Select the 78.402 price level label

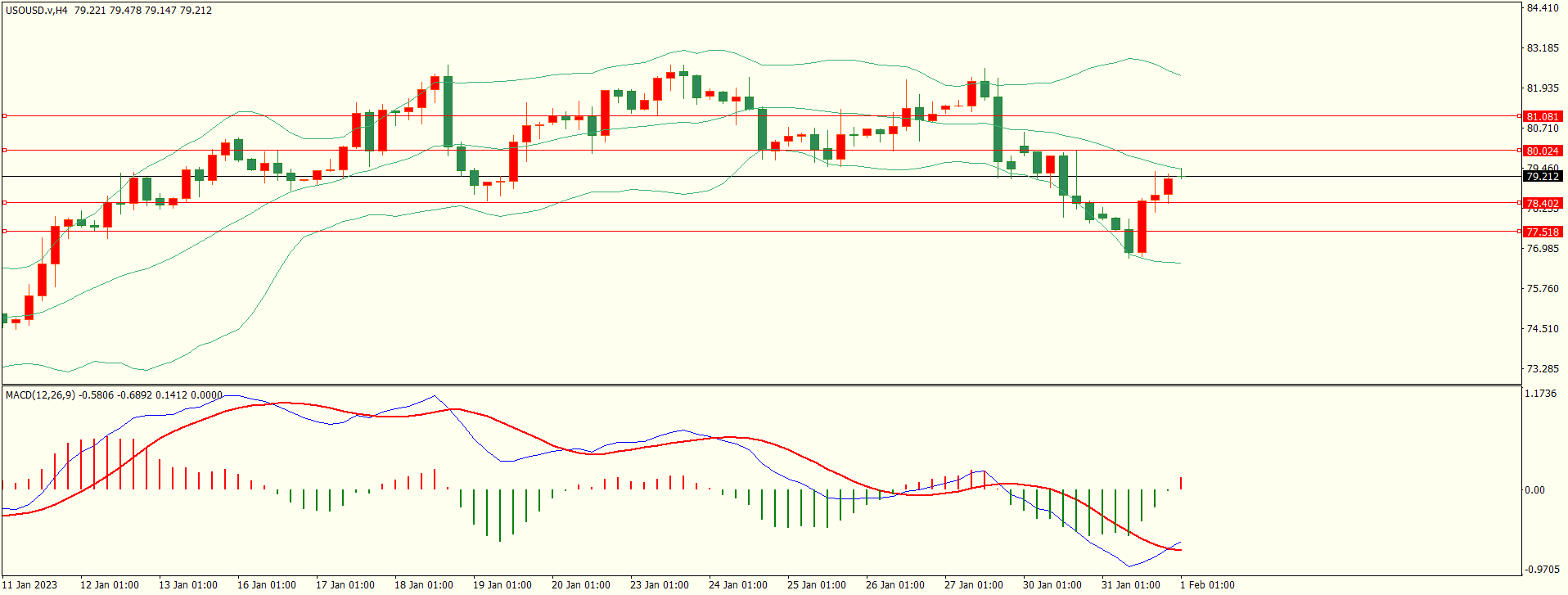click(1542, 203)
